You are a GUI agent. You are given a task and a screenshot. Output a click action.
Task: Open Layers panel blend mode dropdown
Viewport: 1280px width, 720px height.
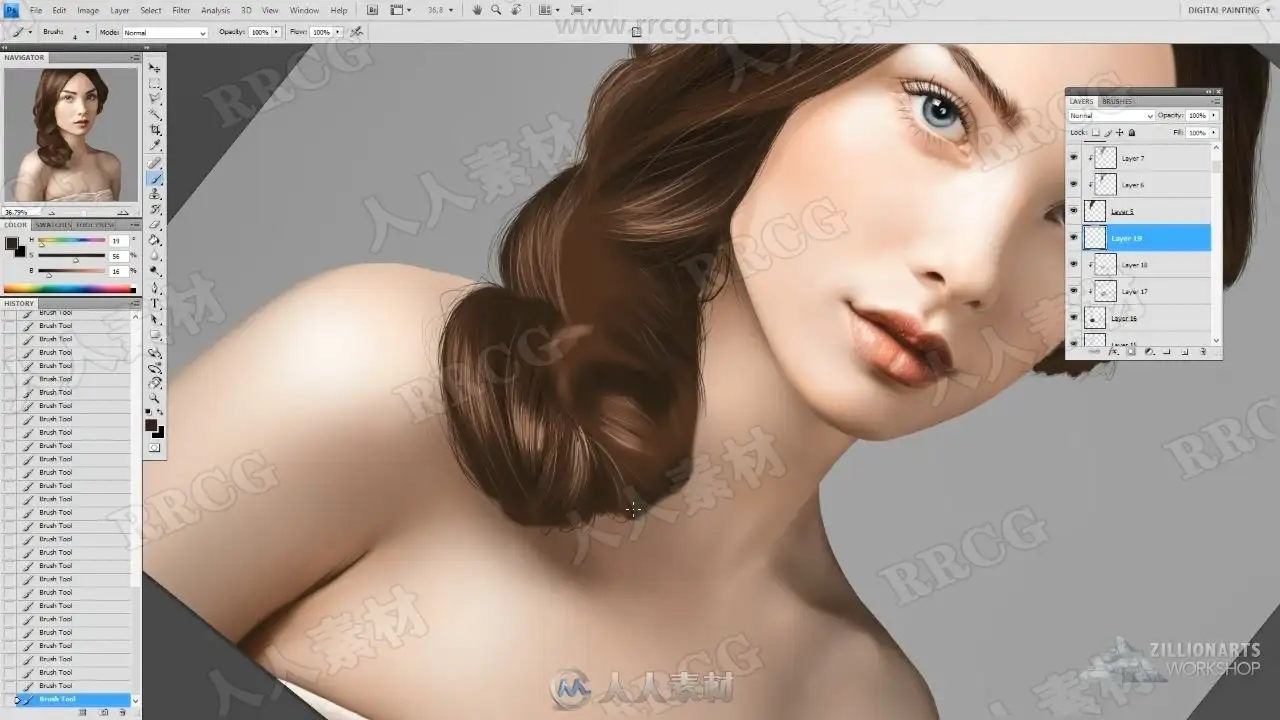tap(1112, 116)
